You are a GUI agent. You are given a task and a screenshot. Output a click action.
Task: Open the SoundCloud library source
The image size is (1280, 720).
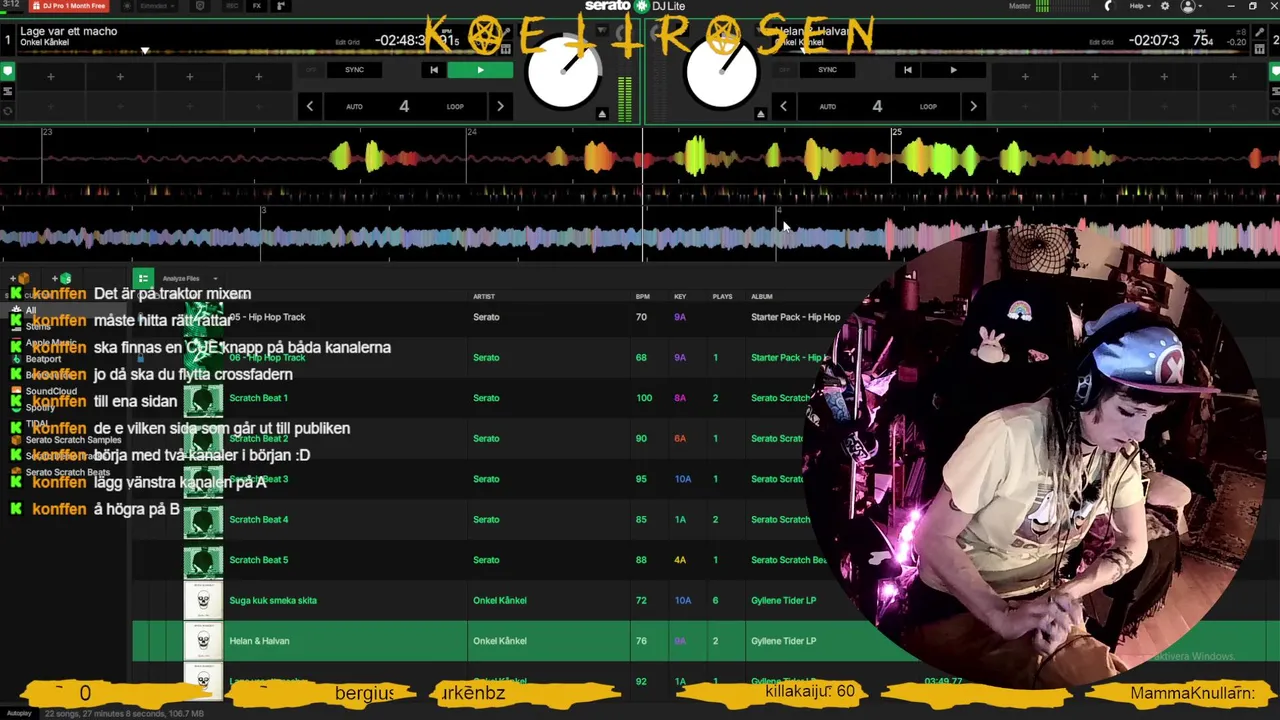51,391
